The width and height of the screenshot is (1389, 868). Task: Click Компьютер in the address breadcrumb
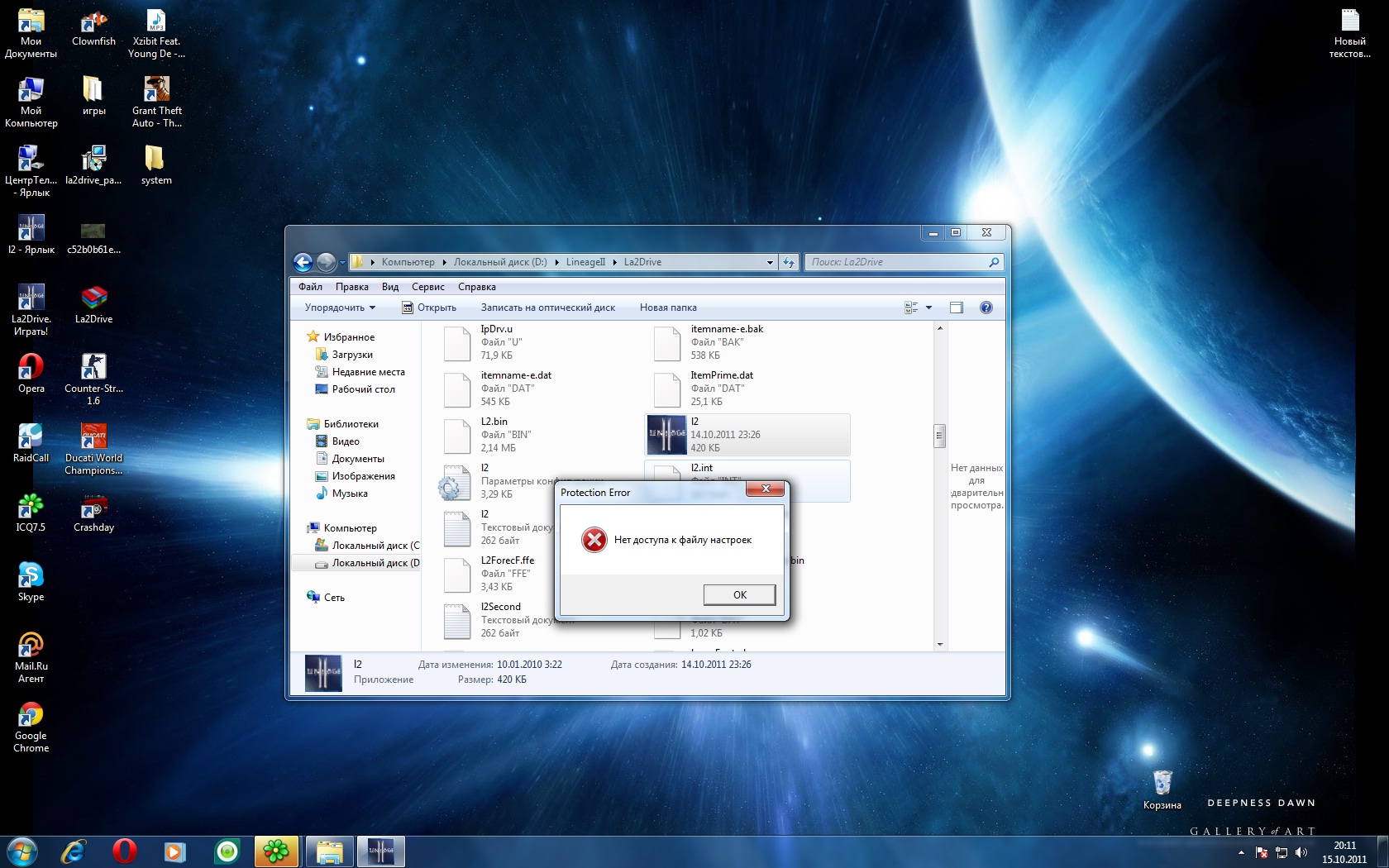pos(408,262)
